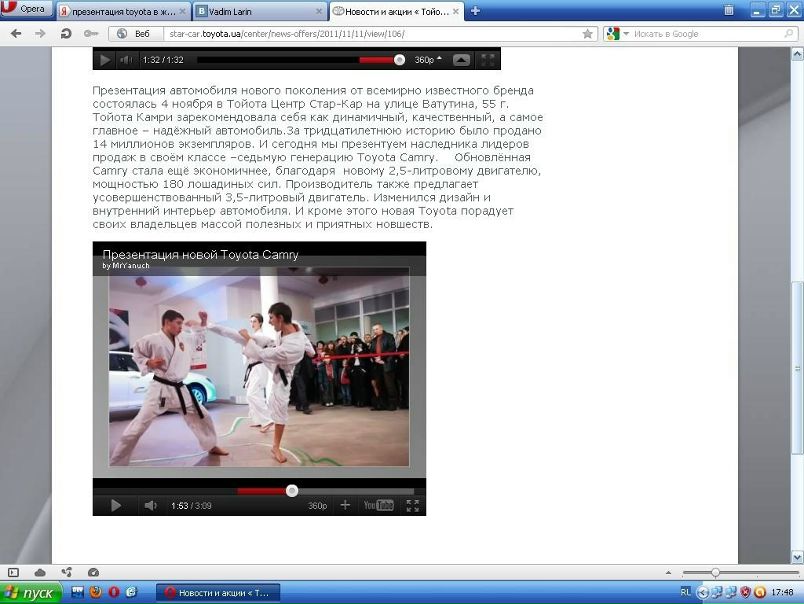This screenshot has width=804, height=604.
Task: Switch to the Vadim Larin tab
Action: [260, 11]
